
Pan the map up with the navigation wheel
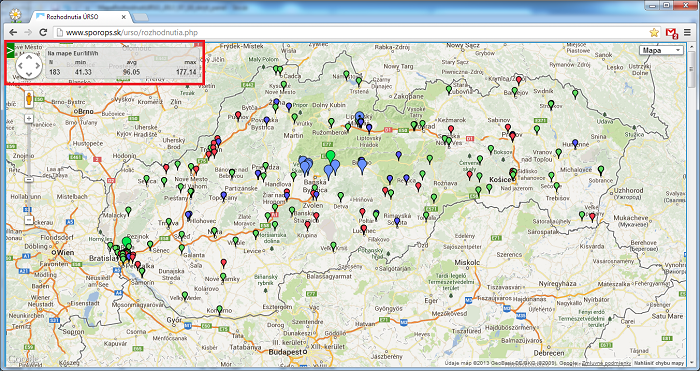29,57
